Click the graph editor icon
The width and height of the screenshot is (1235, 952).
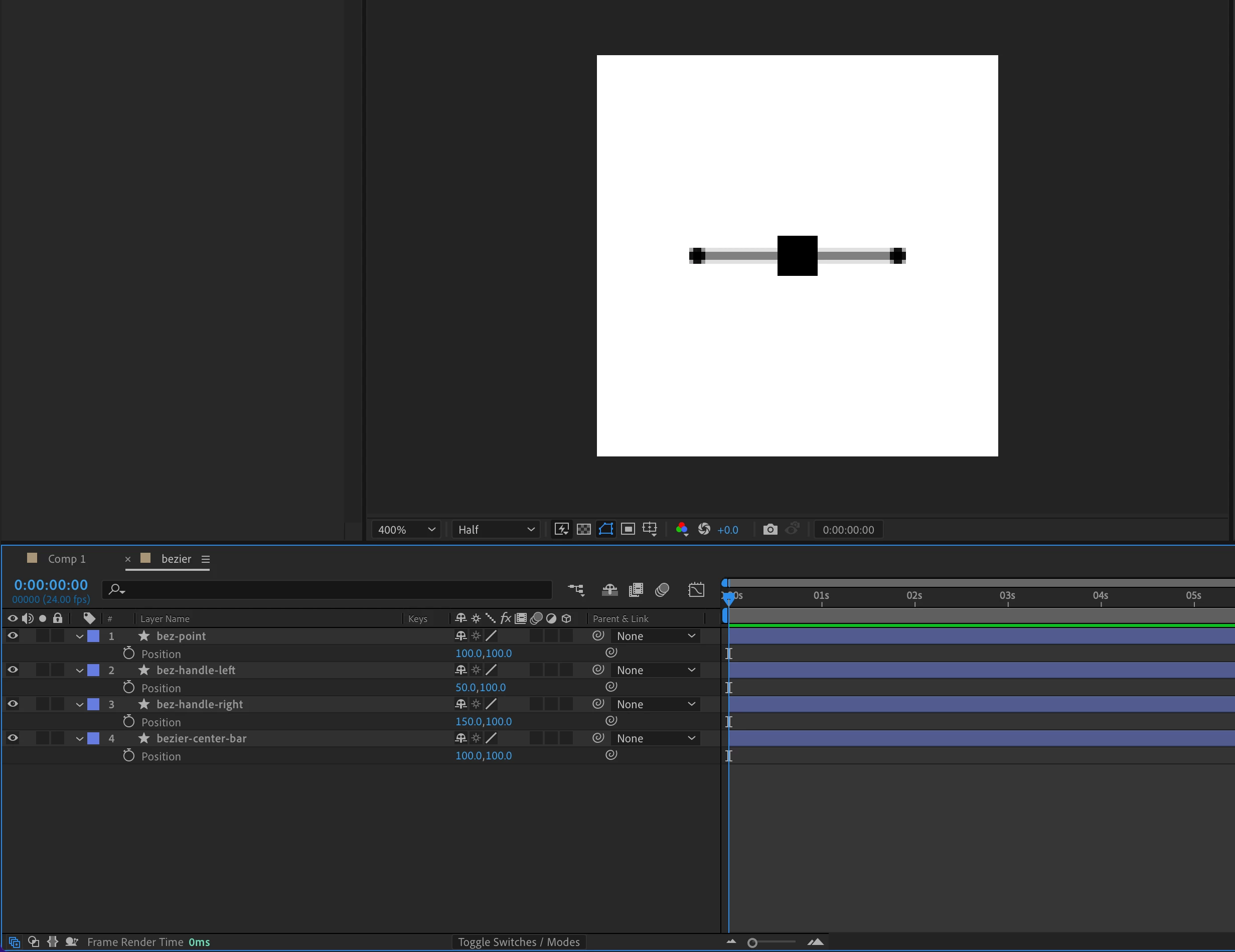pos(696,590)
